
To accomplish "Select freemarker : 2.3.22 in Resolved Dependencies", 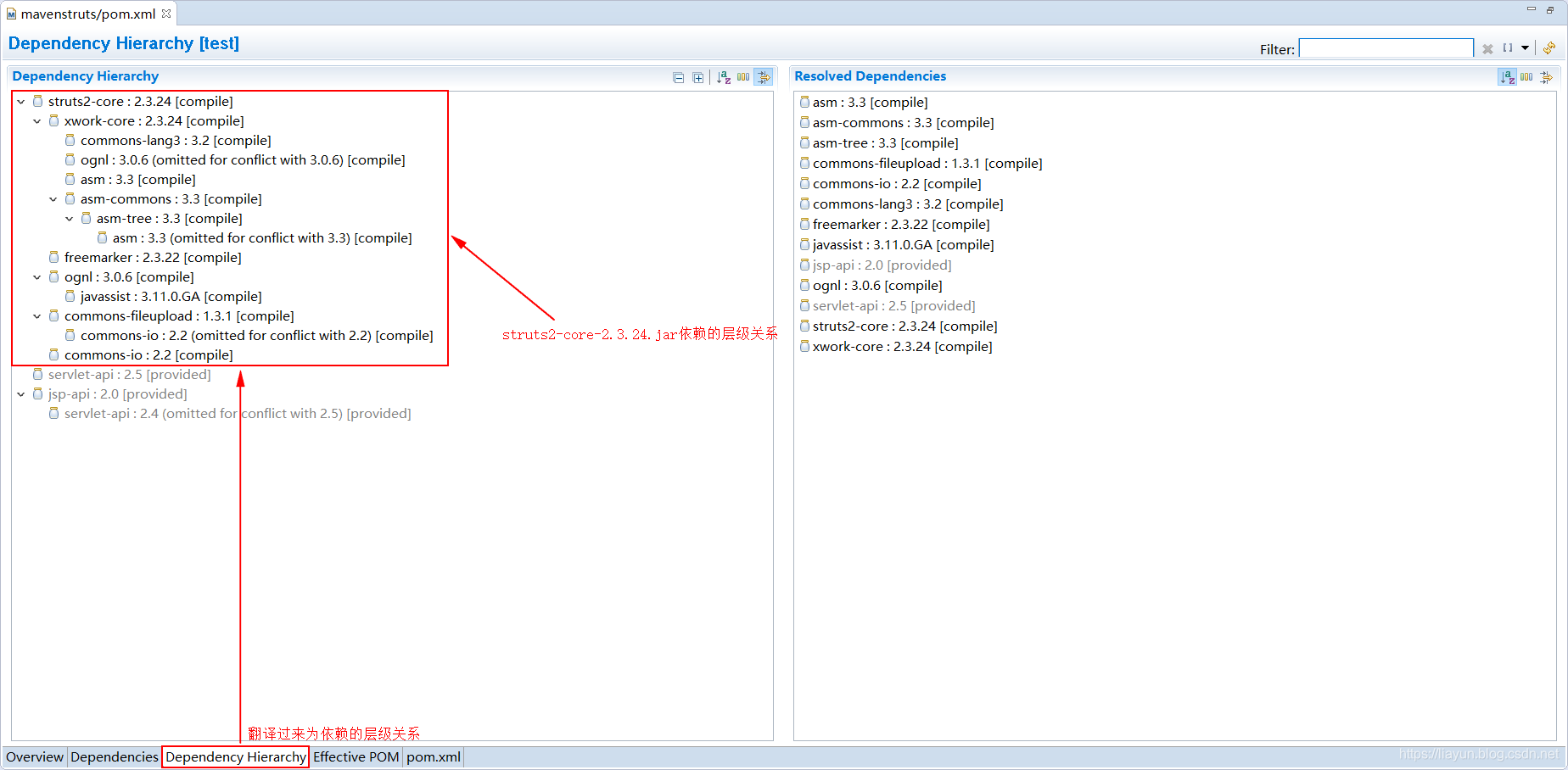I will 901,225.
